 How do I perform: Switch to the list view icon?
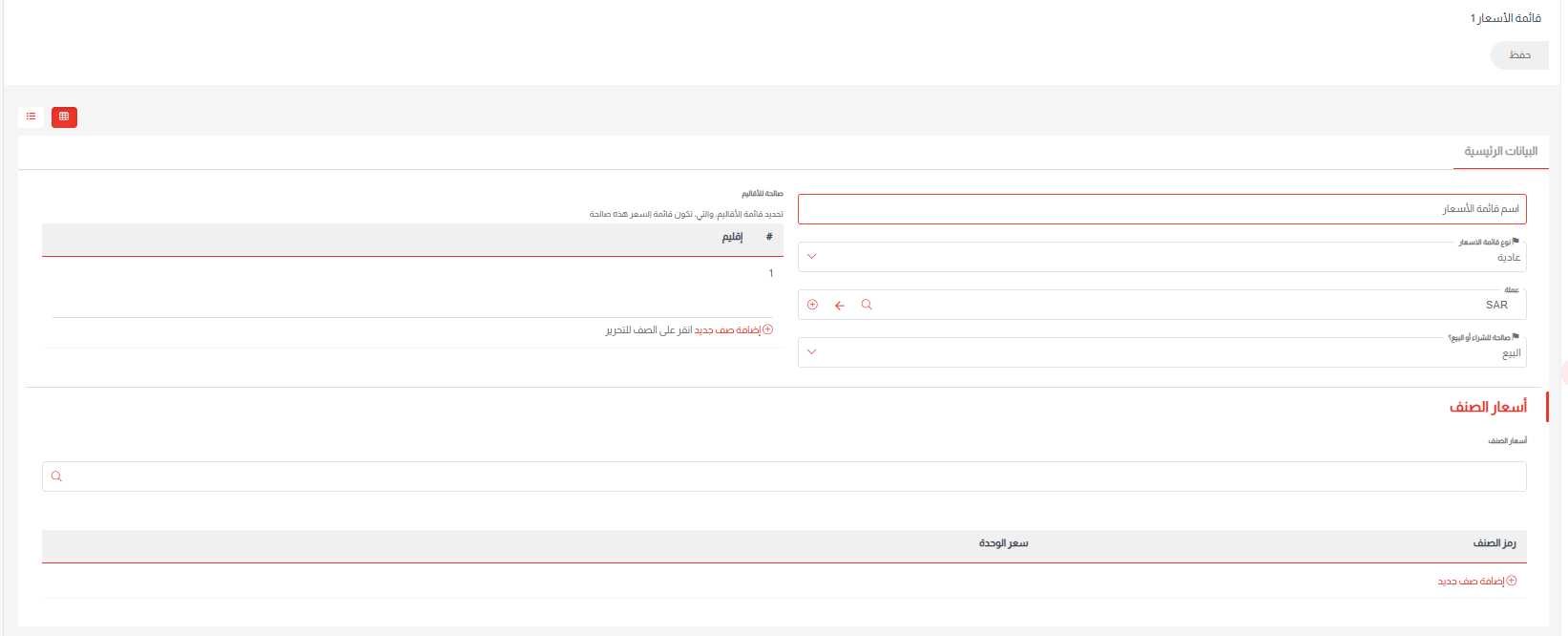tap(30, 117)
